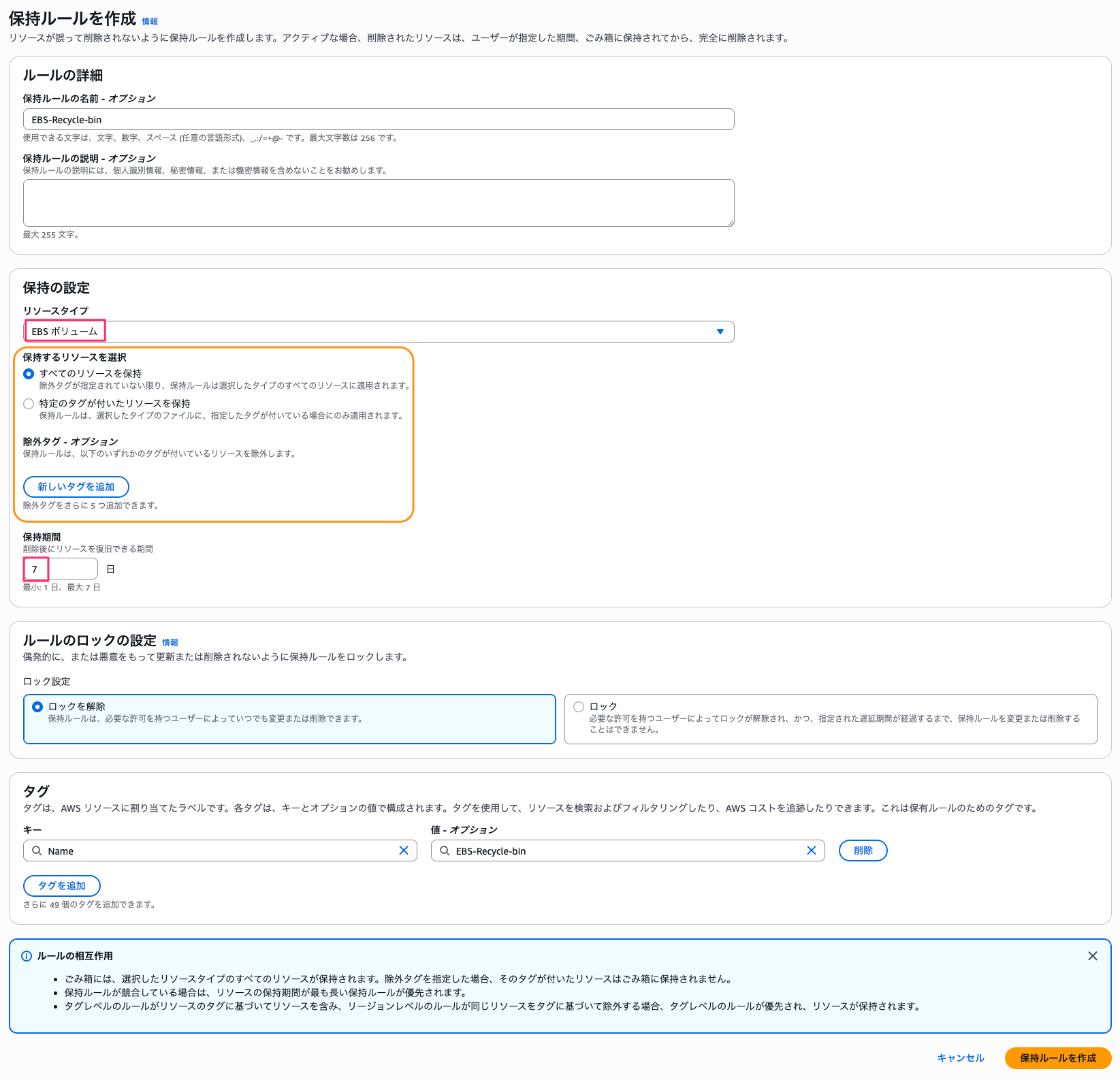Open 情報 link beside ルールのロックの設定
This screenshot has width=1120, height=1080.
click(x=170, y=643)
